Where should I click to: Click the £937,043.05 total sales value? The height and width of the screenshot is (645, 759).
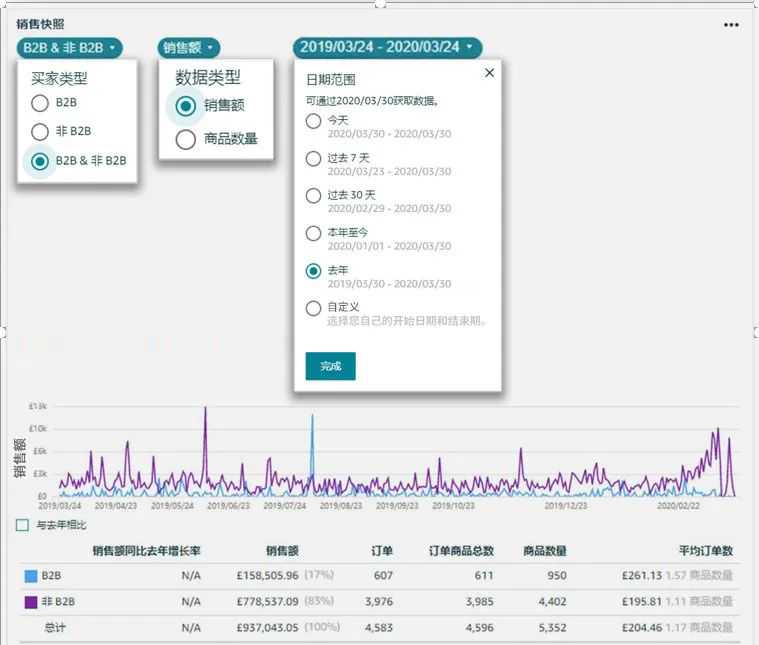coord(268,628)
